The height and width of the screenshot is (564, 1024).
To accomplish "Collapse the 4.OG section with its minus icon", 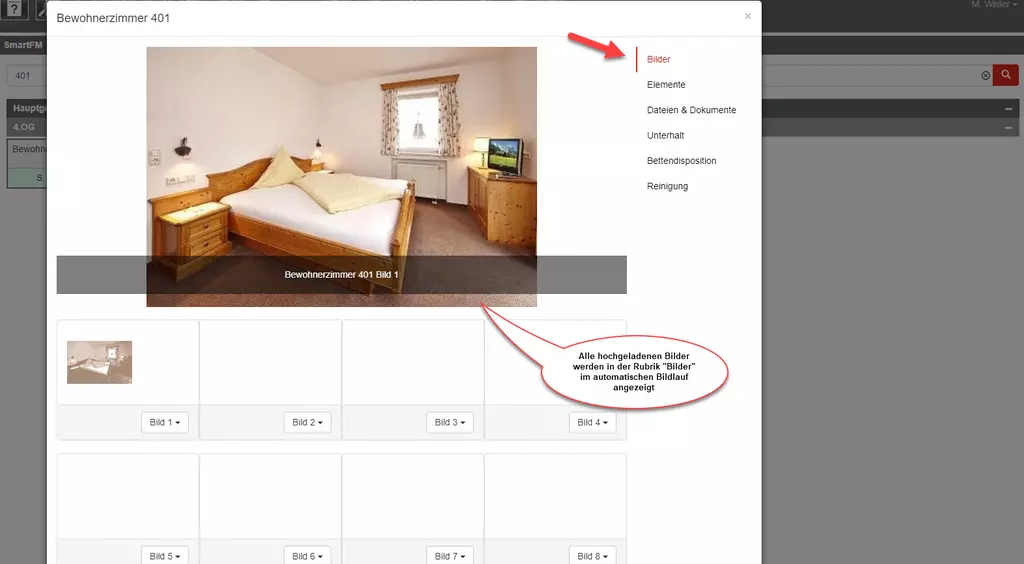I will pos(1009,128).
